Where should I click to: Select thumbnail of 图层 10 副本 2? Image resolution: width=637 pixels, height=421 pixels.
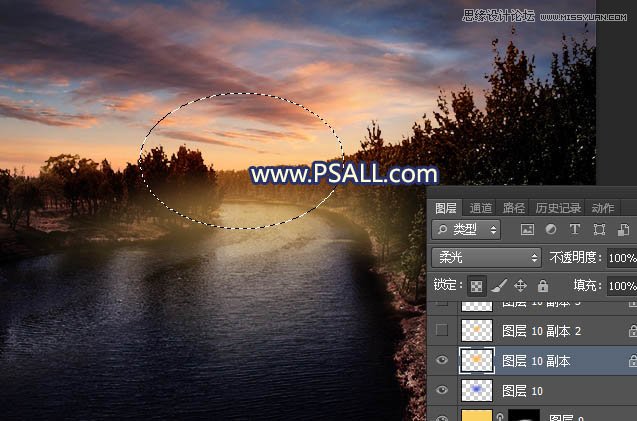pyautogui.click(x=477, y=330)
